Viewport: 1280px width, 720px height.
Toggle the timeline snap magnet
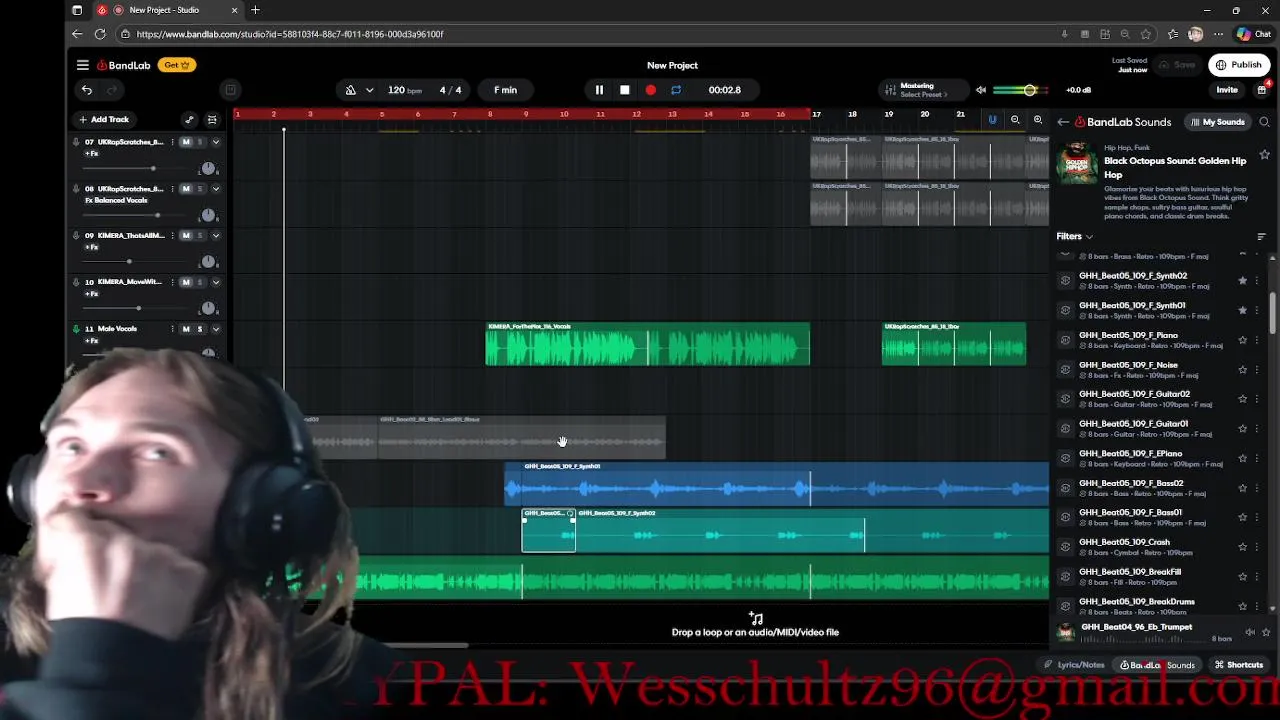tap(992, 119)
